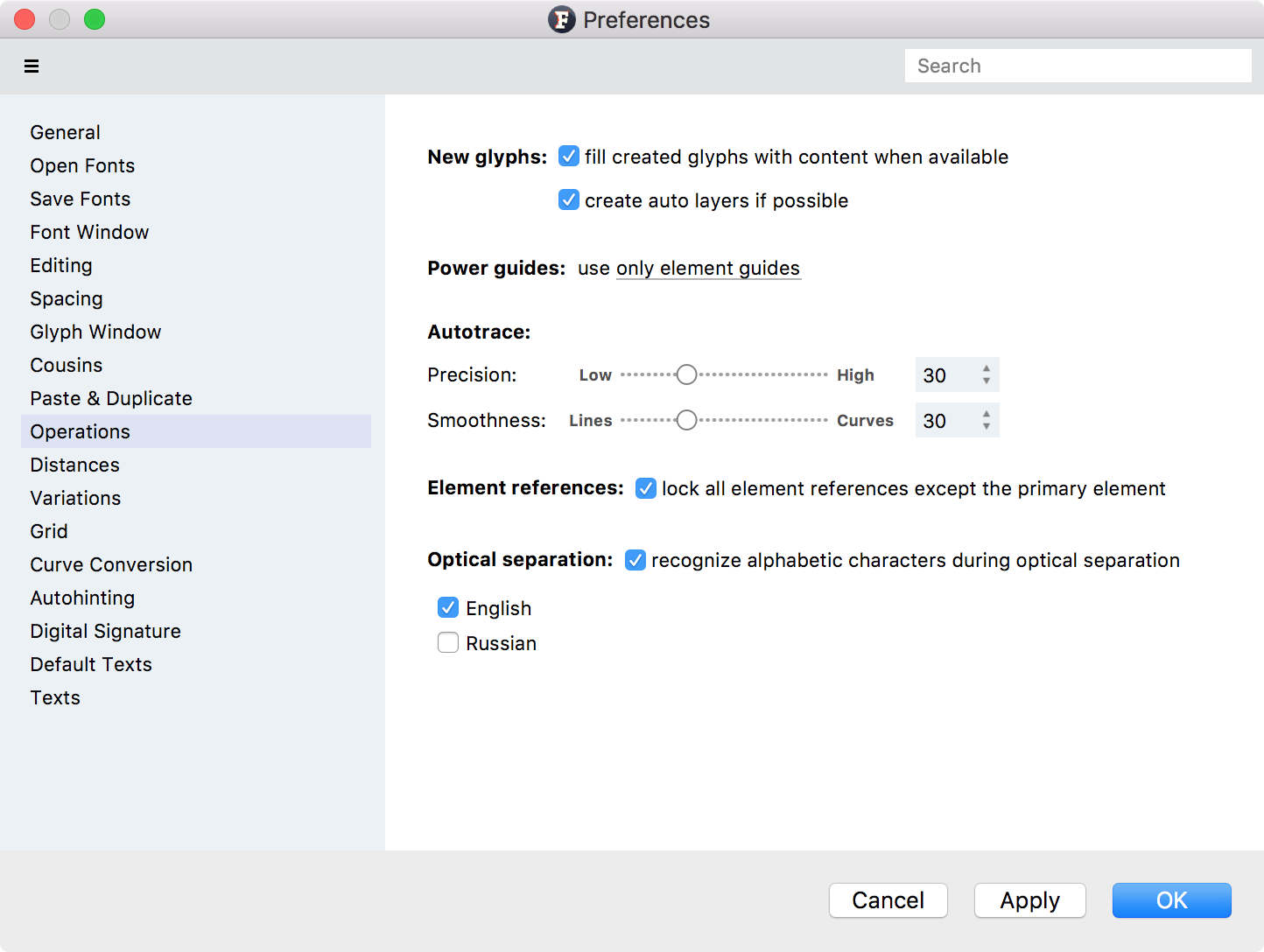Open Digital Signature preferences
This screenshot has height=952, width=1264.
tap(196, 631)
